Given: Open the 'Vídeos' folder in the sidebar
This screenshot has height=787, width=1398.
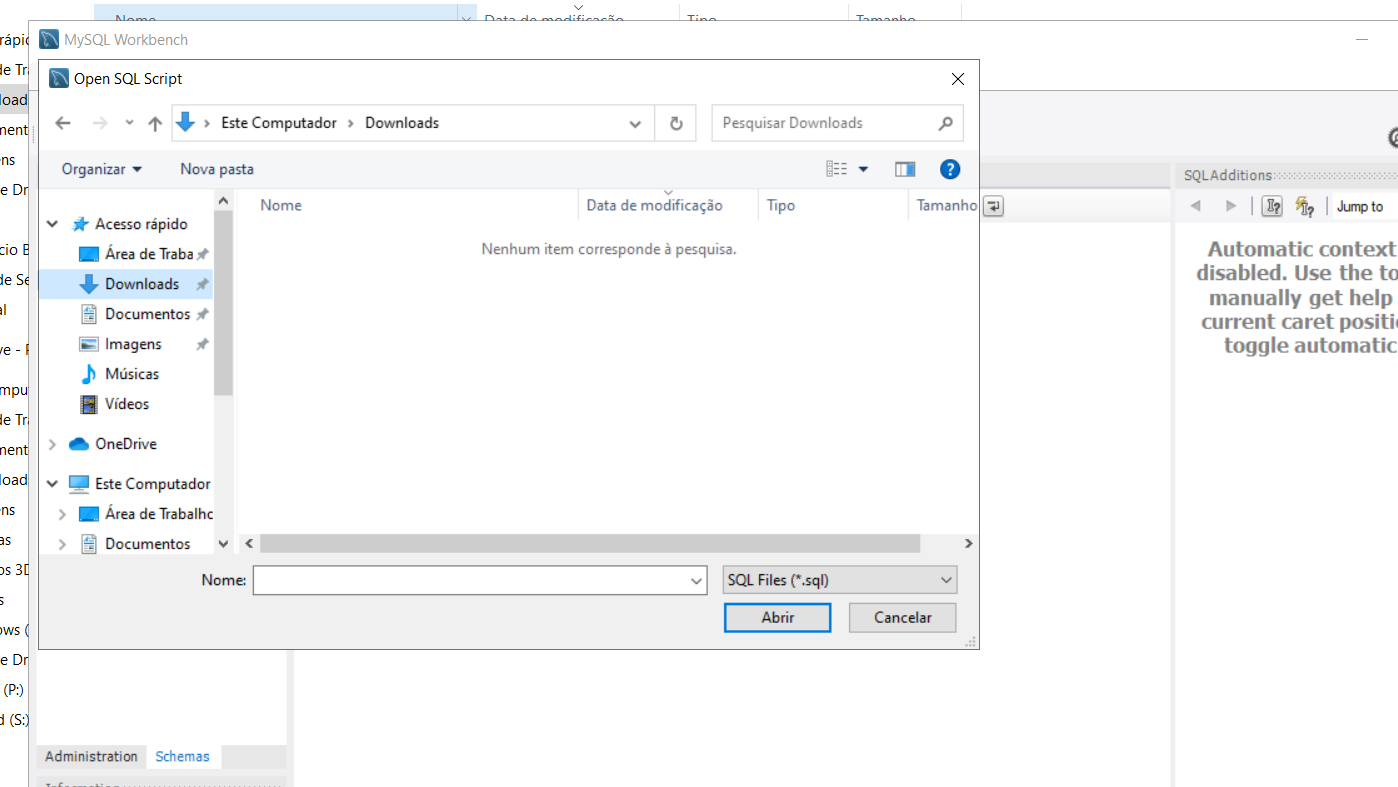Looking at the screenshot, I should coord(127,404).
